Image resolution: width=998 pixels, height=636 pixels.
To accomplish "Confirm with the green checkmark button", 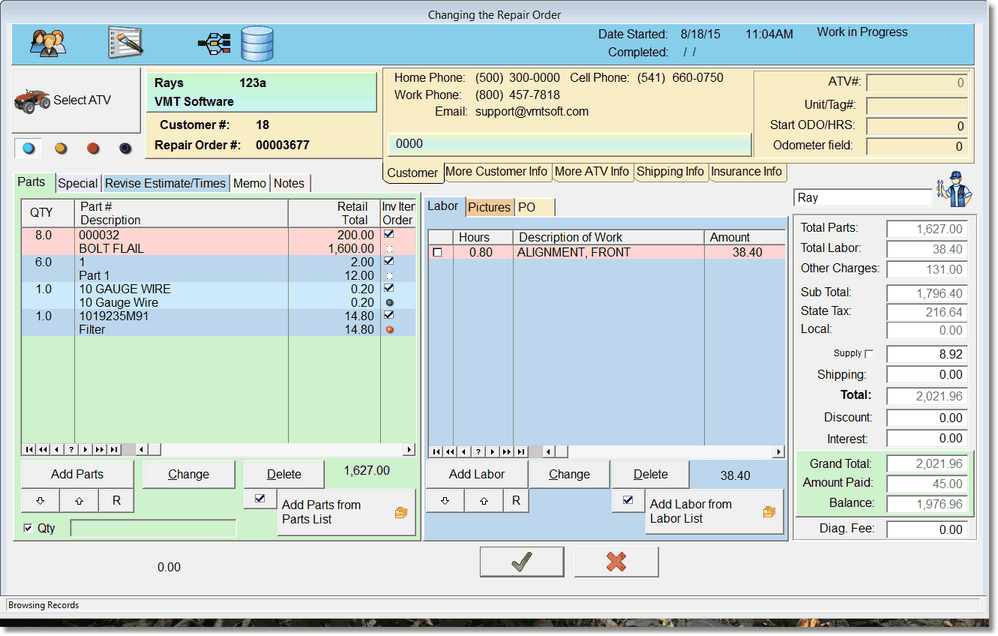I will (521, 562).
